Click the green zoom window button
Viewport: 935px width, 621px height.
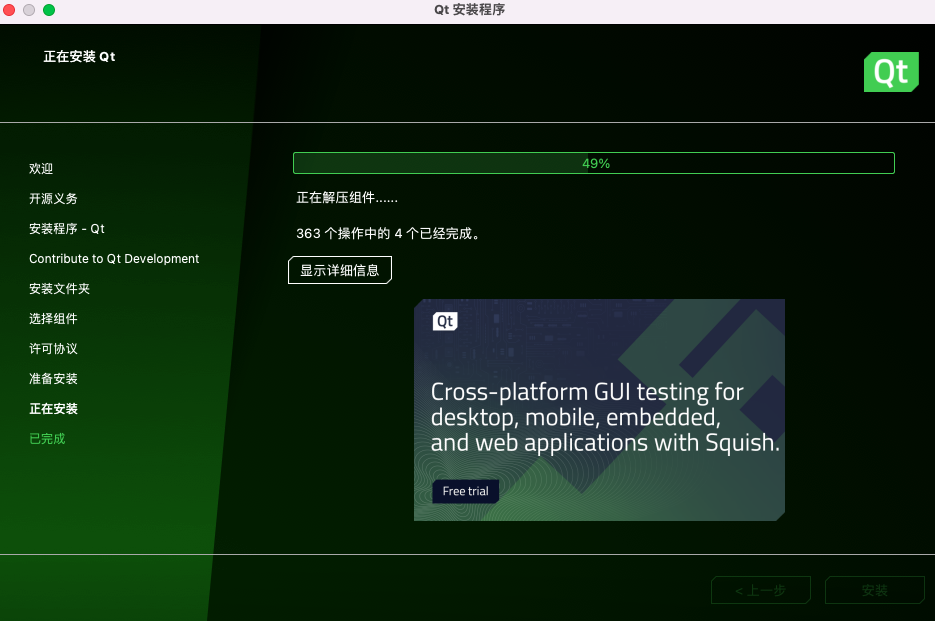tap(49, 10)
